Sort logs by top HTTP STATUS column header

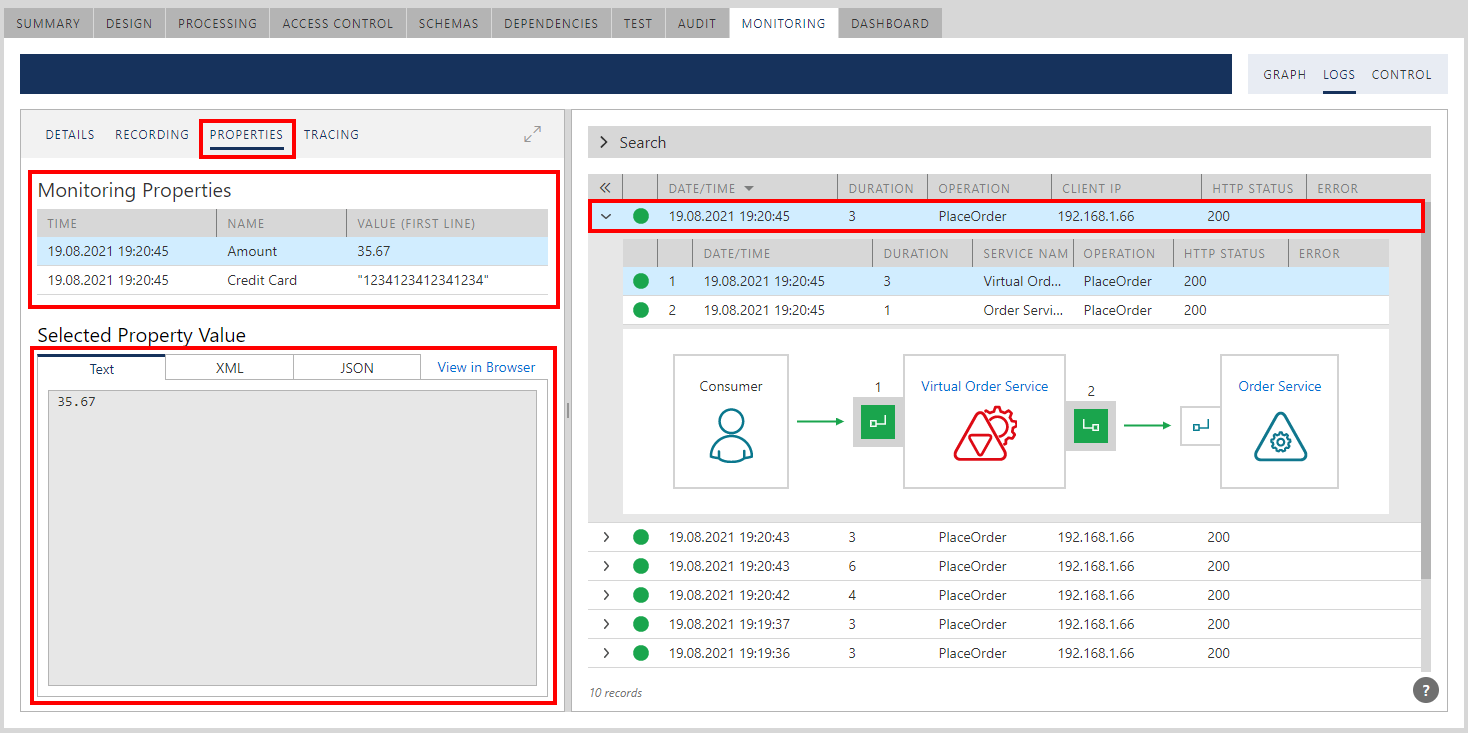(x=1253, y=188)
